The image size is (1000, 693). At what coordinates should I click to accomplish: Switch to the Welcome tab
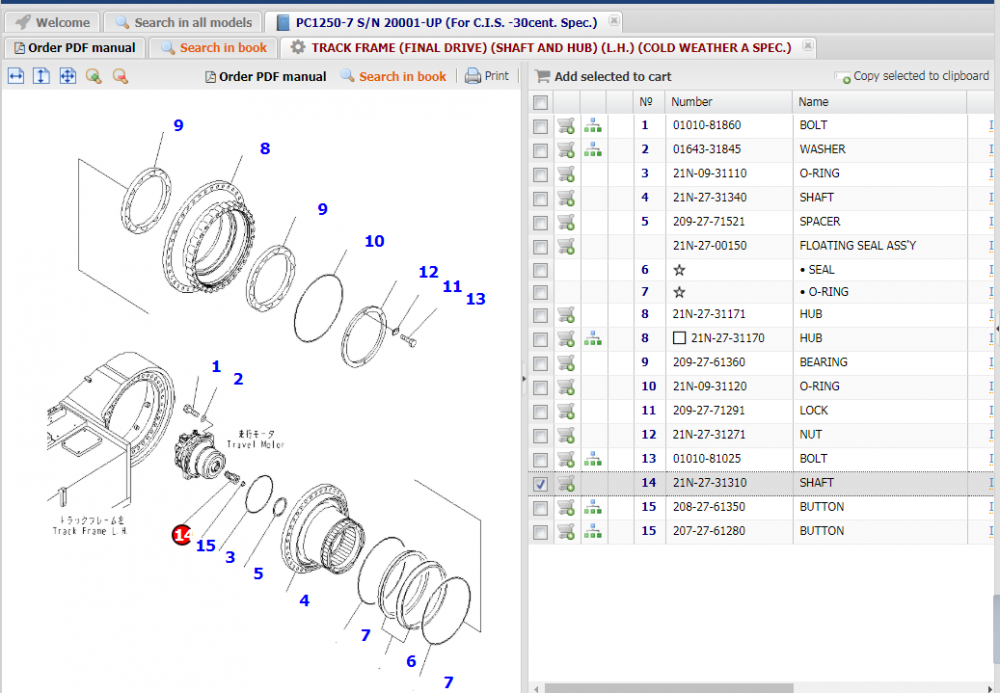55,22
